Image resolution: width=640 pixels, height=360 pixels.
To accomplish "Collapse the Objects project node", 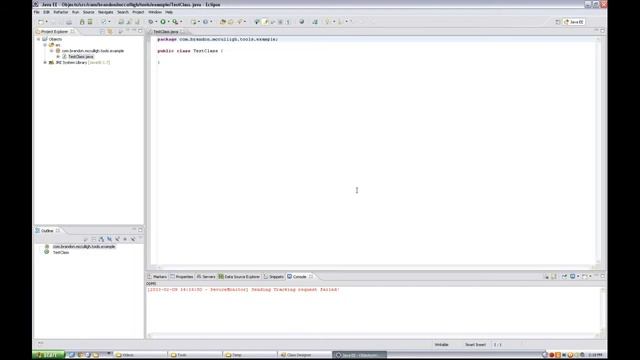I will [x=39, y=39].
